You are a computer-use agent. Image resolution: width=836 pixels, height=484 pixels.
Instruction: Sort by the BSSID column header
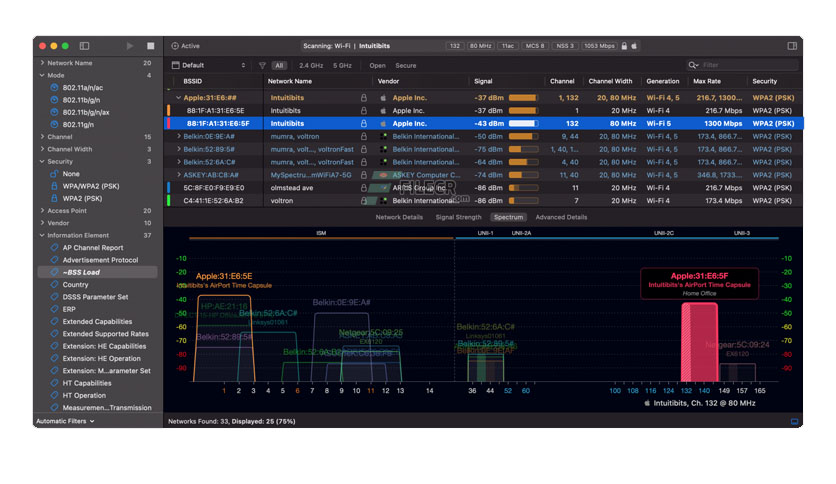[x=192, y=81]
